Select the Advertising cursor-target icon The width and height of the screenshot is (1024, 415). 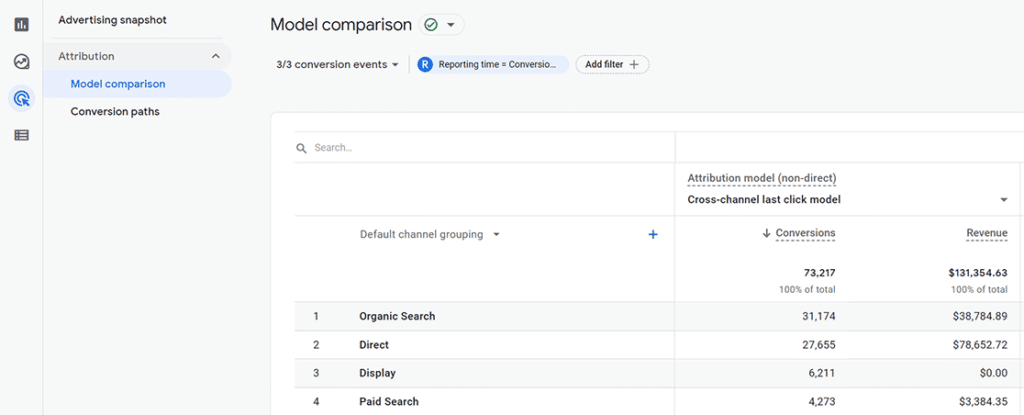click(x=22, y=99)
